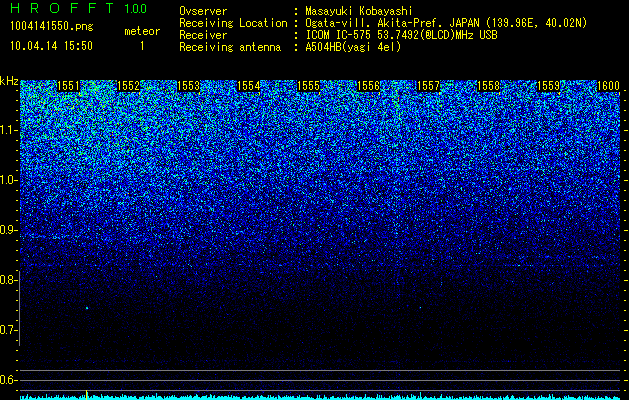Screen dimensions: 629x400
Task: Click the meteor count label
Action: [x=142, y=31]
